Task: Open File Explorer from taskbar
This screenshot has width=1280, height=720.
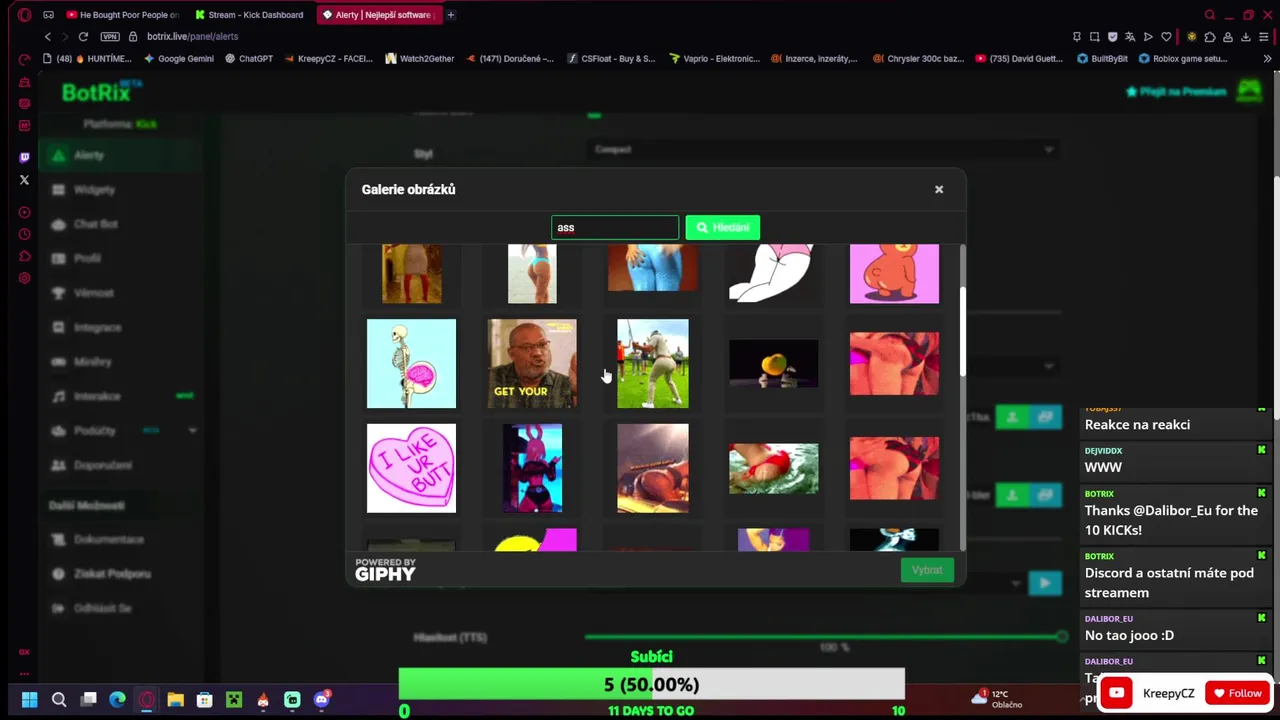Action: tap(175, 700)
